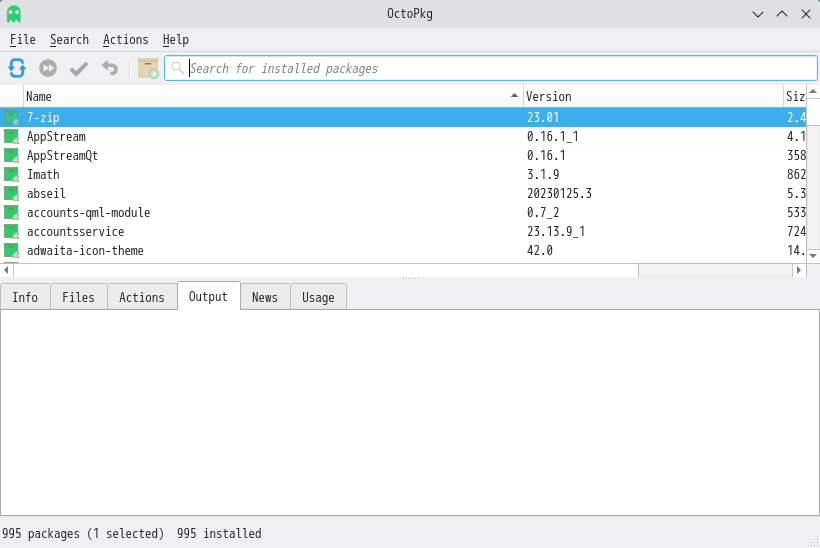Image resolution: width=820 pixels, height=548 pixels.
Task: Click the sync database toolbar icon
Action: click(x=17, y=68)
